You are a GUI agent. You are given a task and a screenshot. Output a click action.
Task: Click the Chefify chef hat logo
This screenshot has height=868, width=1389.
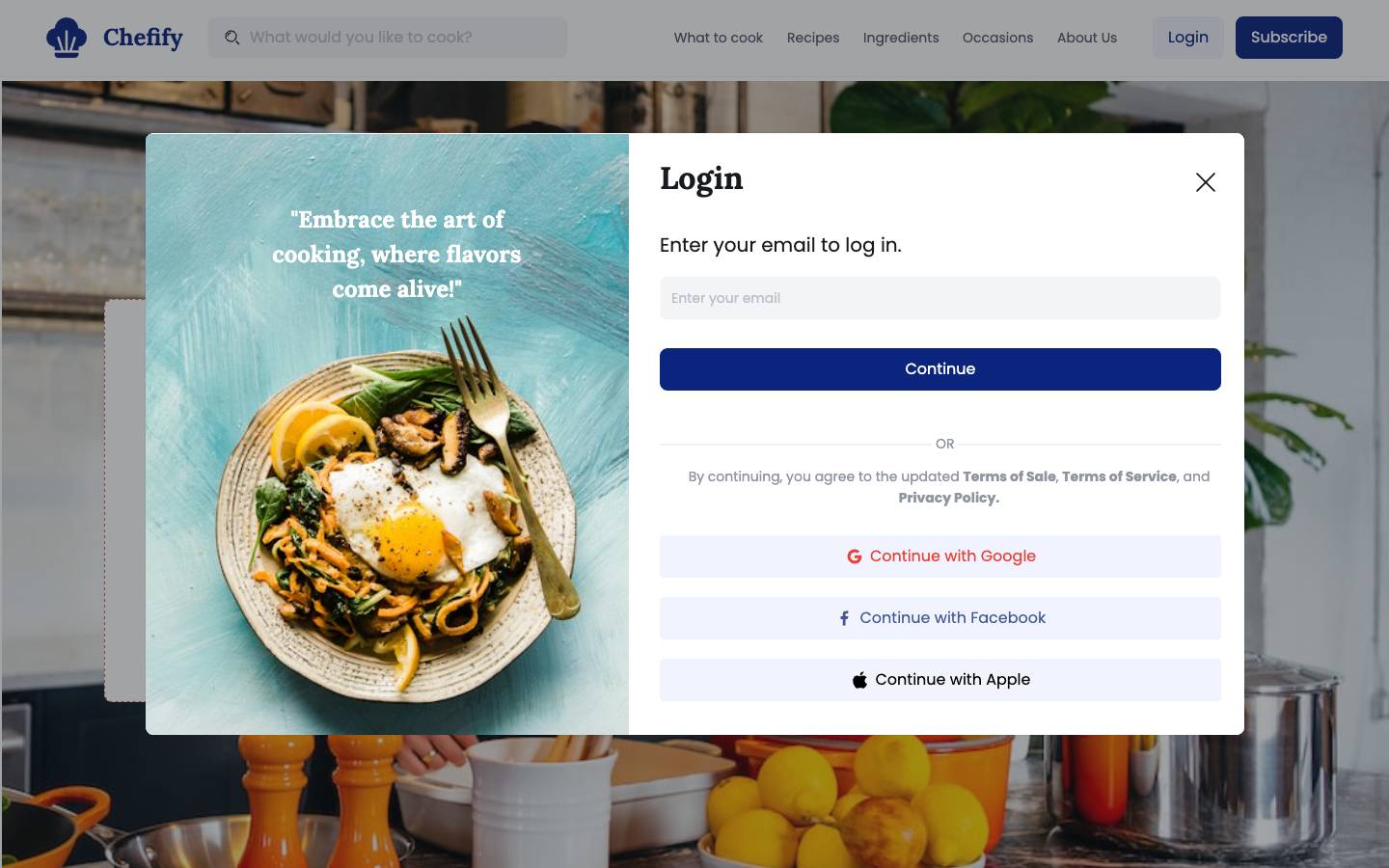[67, 38]
